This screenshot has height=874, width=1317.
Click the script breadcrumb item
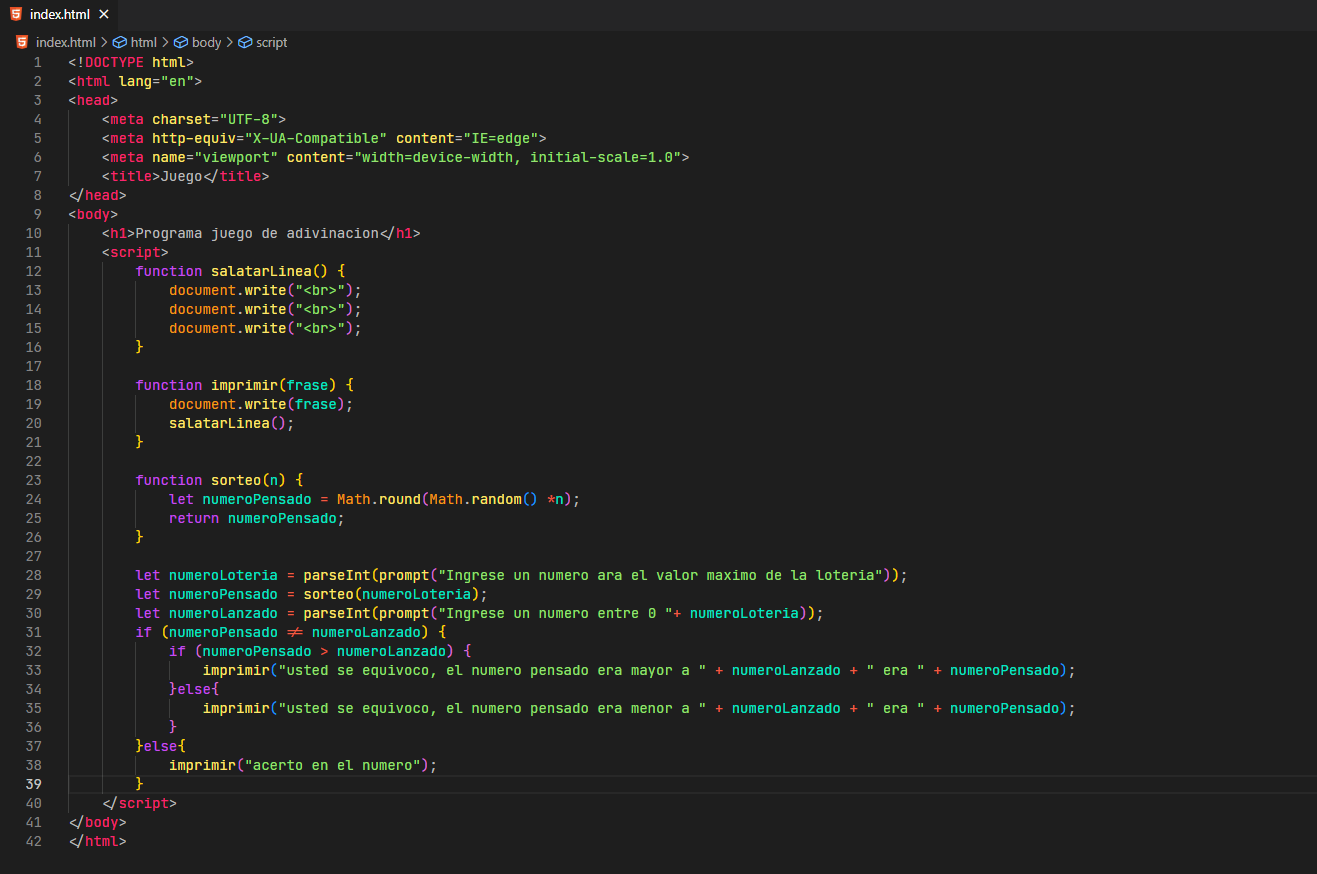272,42
